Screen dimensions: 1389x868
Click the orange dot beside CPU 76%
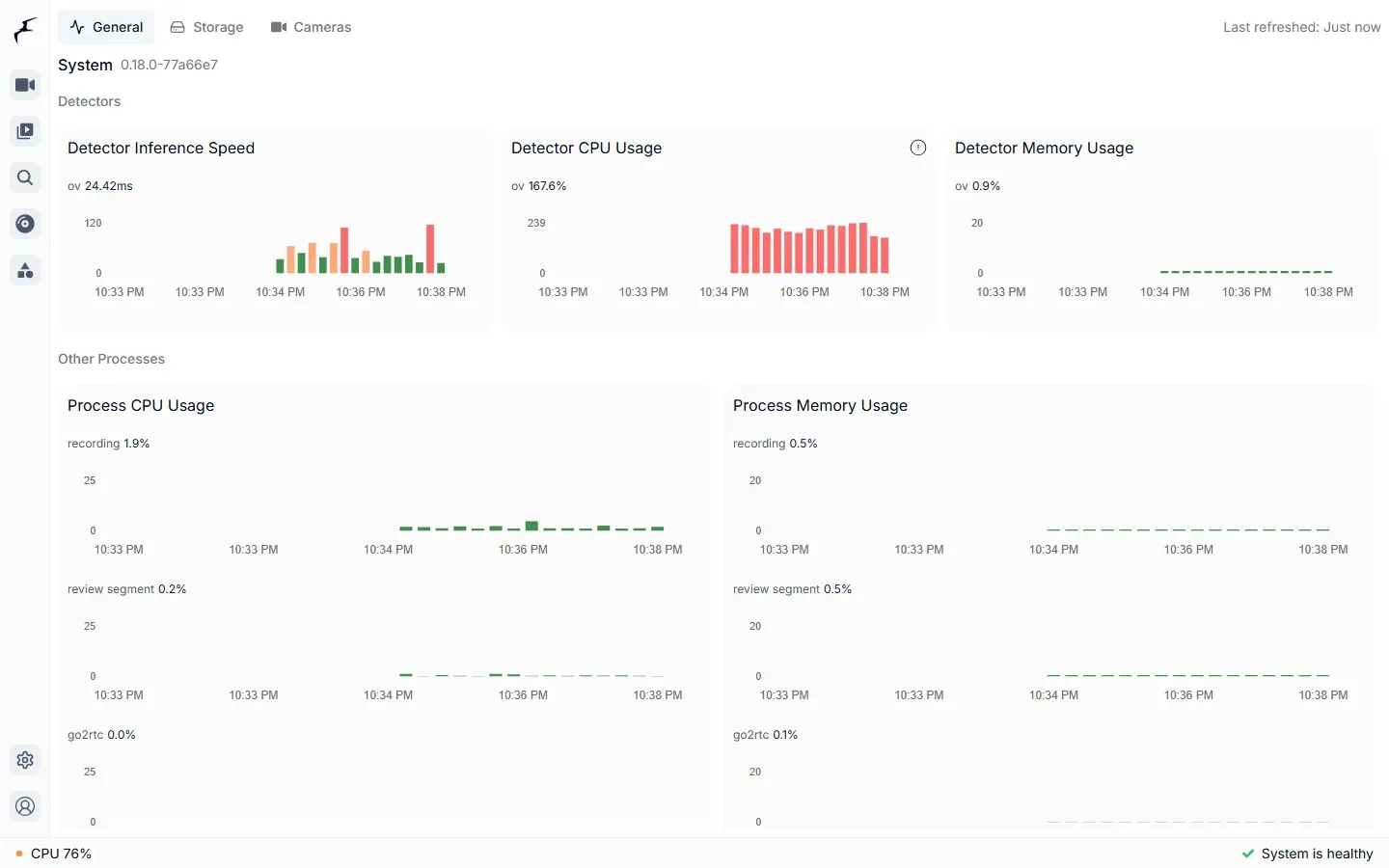tap(19, 854)
